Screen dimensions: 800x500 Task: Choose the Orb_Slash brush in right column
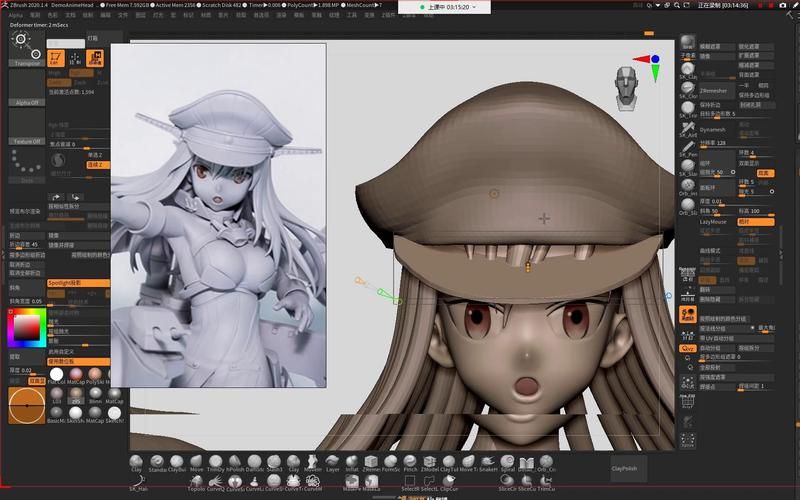[x=688, y=207]
